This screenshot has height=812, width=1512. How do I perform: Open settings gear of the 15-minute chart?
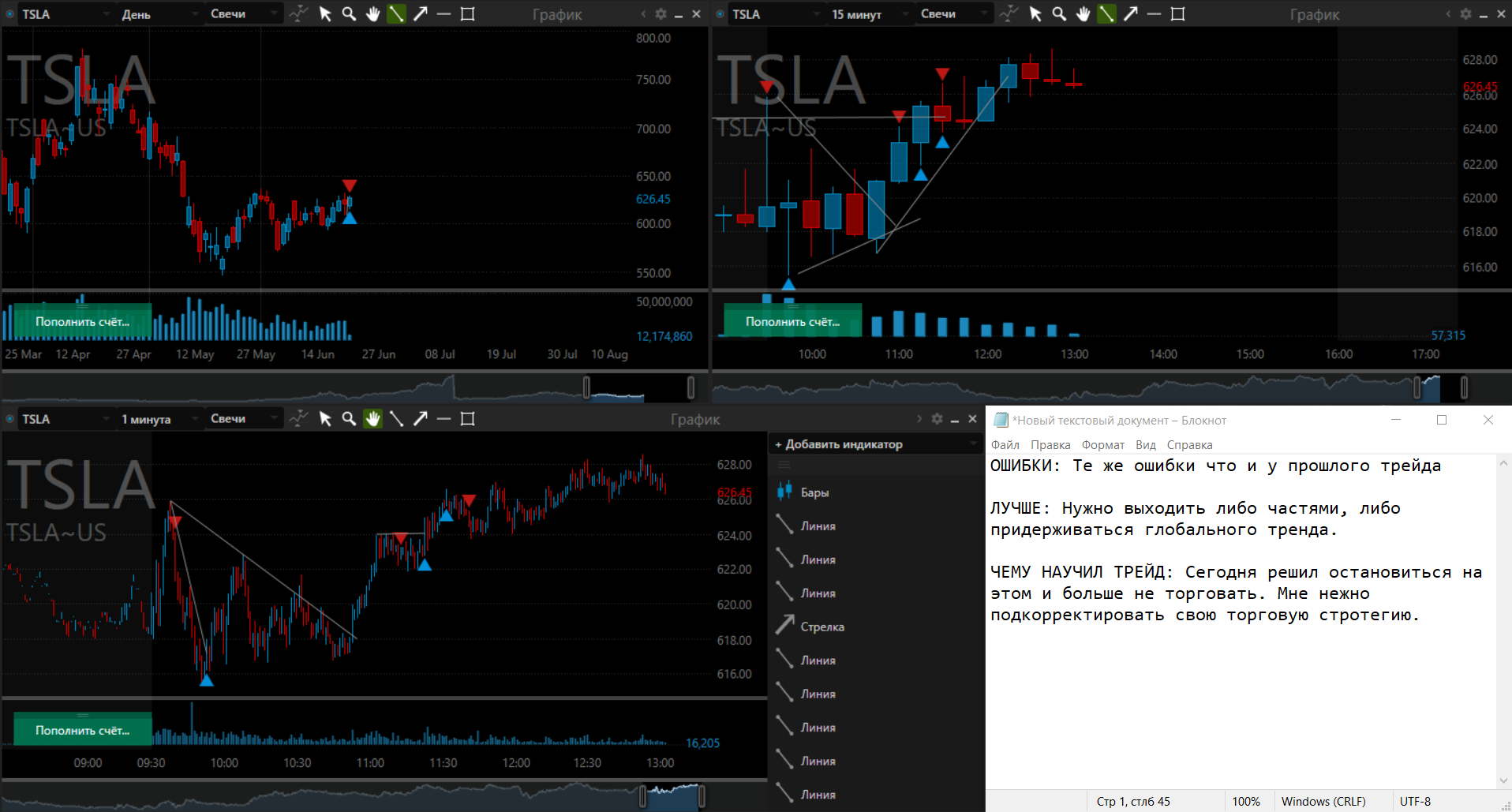click(1465, 13)
